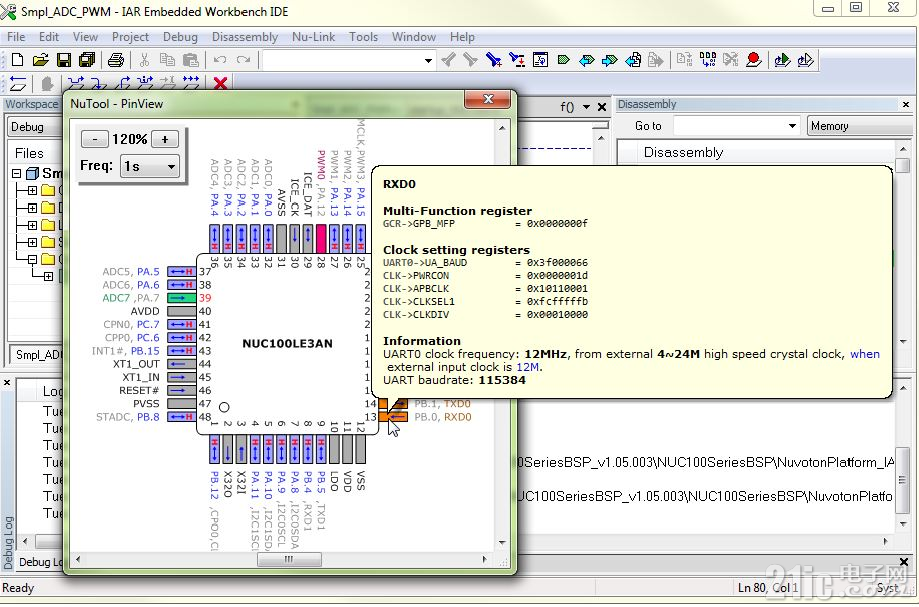Toggle a bookmark with the green tag icon

pyautogui.click(x=563, y=60)
